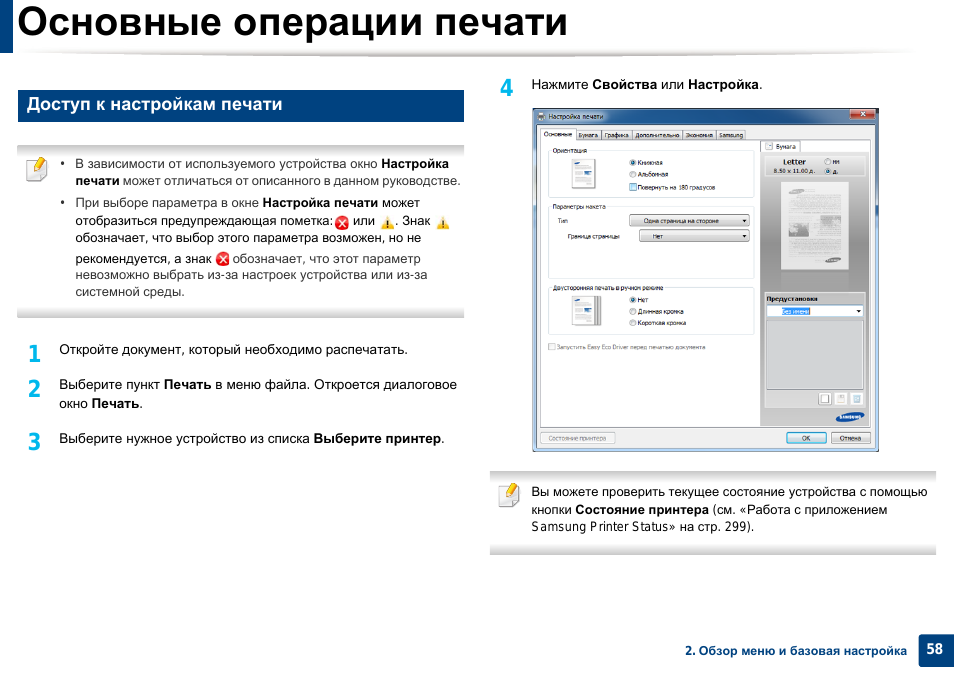Click the first preset button below the presets list
Image resolution: width=954 pixels, height=675 pixels.
tap(824, 398)
